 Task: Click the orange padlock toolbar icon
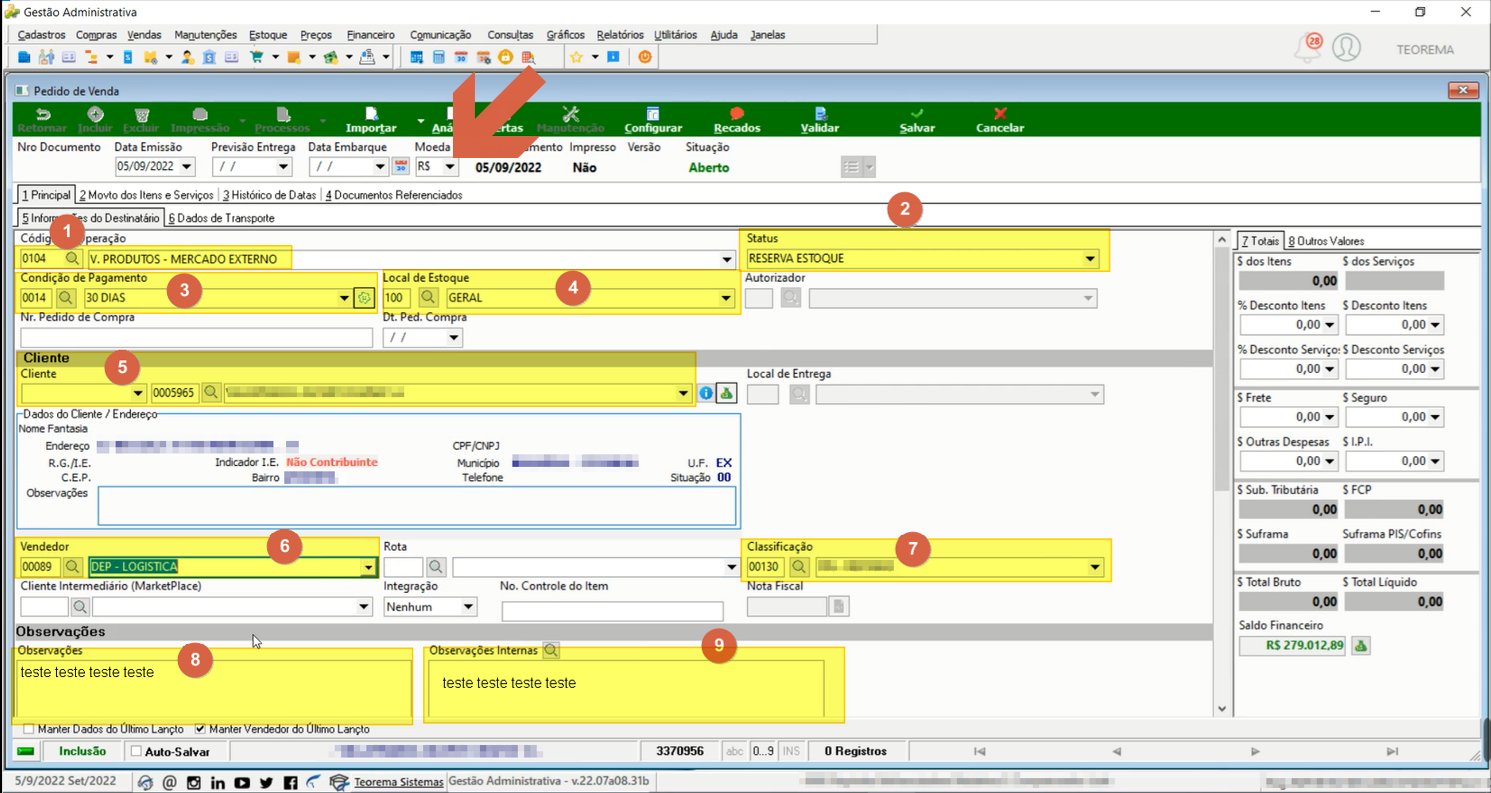[x=505, y=57]
